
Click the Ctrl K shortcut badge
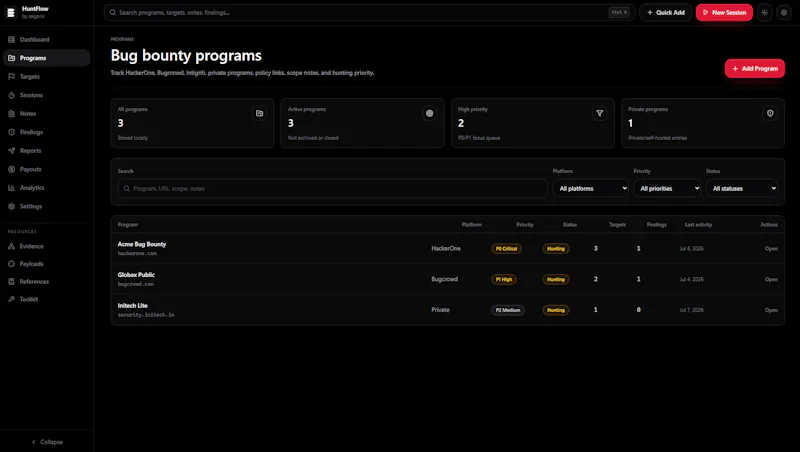click(619, 12)
